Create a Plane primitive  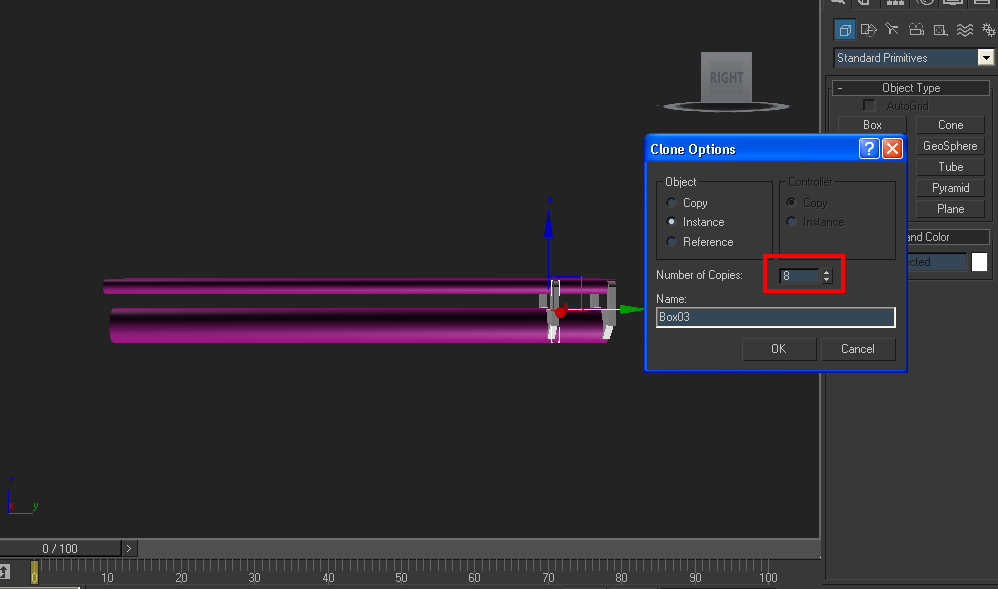(950, 209)
